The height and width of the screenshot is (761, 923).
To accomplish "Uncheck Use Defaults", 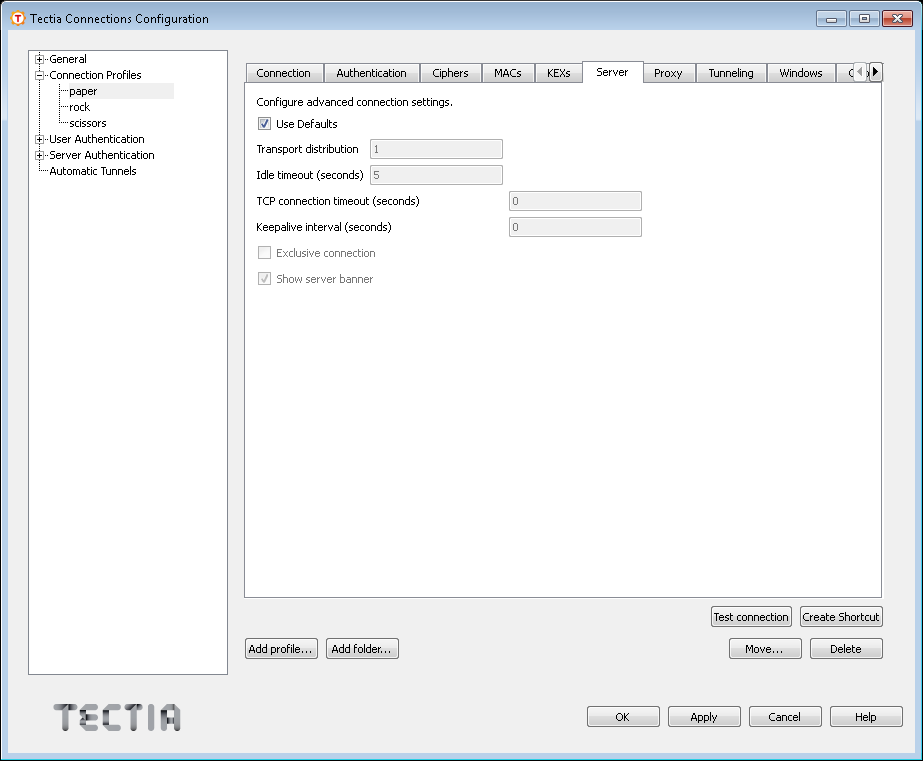I will (263, 123).
